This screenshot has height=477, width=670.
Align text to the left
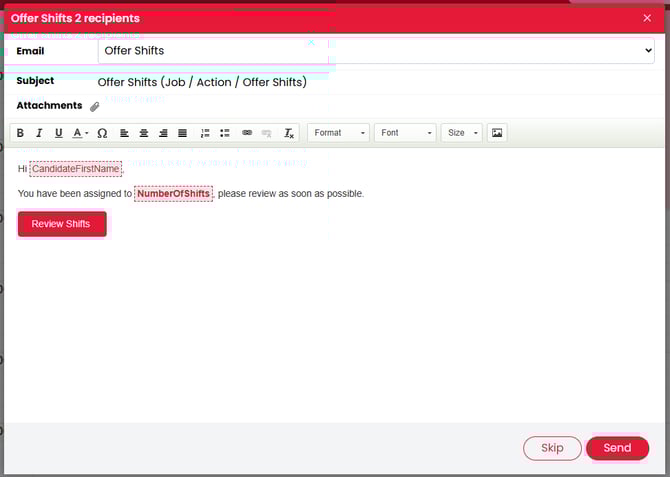point(124,133)
